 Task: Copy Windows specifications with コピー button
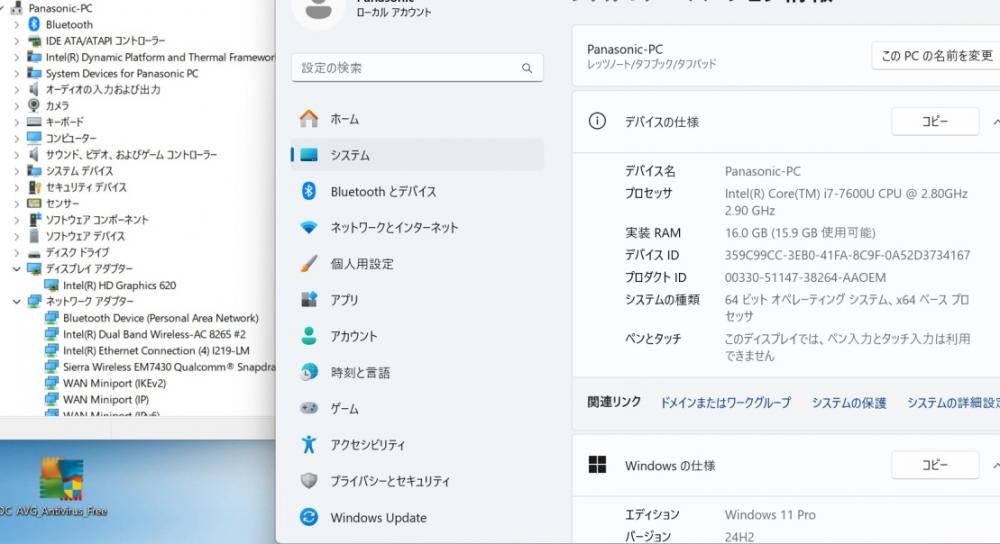(x=935, y=465)
